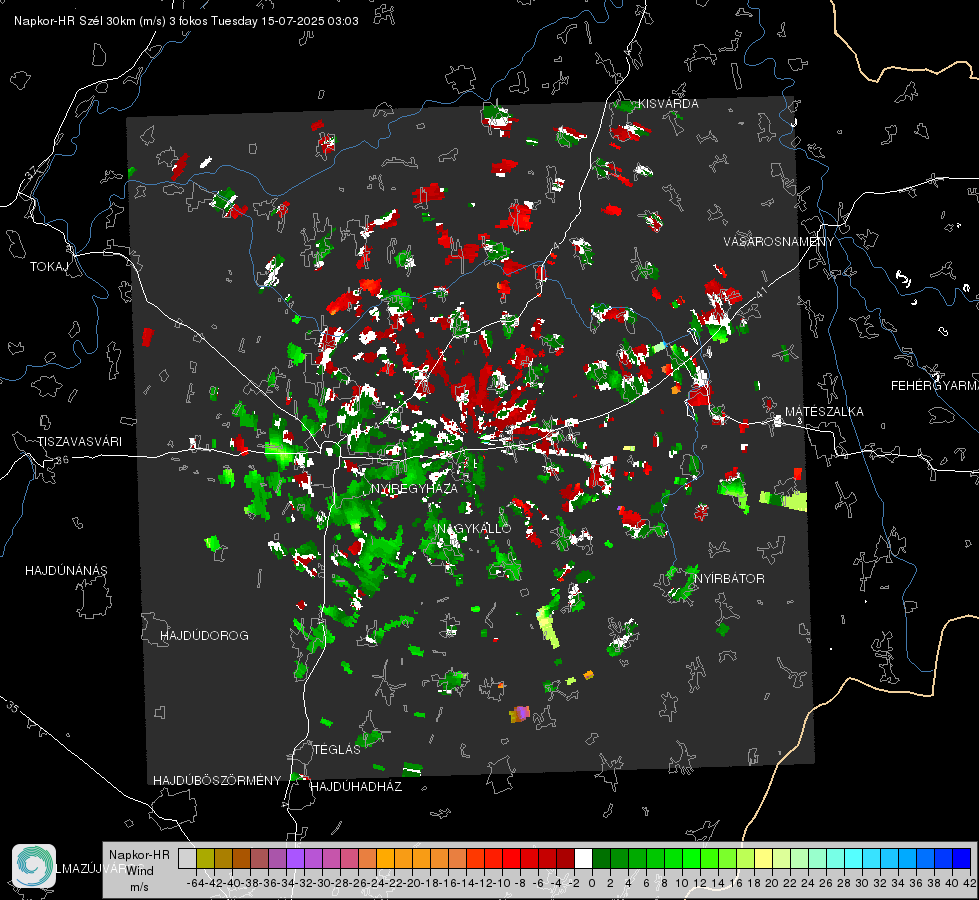Select the VÁSÁROSNAMÉNY label
The image size is (979, 900).
point(779,242)
